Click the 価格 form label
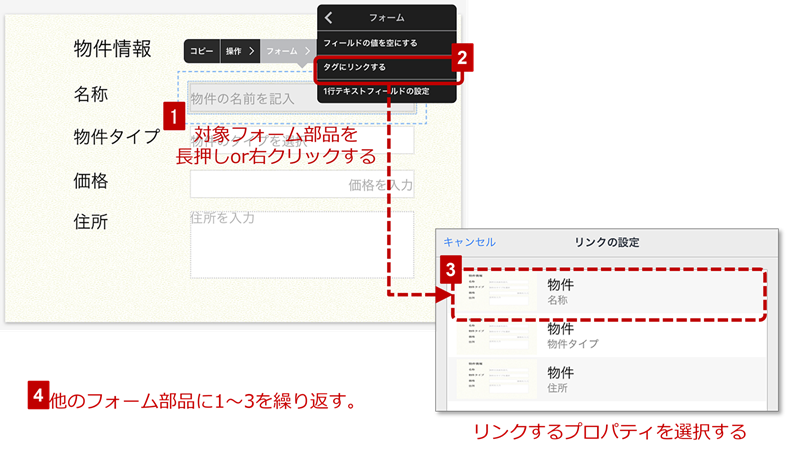The width and height of the screenshot is (786, 456). pyautogui.click(x=91, y=180)
